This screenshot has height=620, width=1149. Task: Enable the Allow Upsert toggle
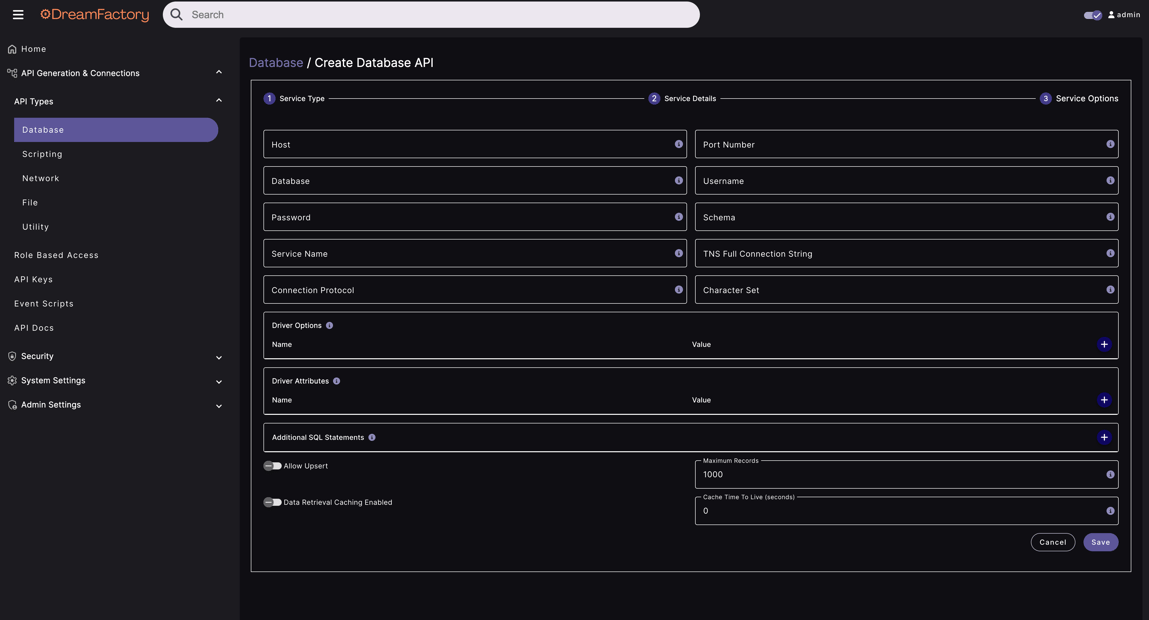coord(272,466)
